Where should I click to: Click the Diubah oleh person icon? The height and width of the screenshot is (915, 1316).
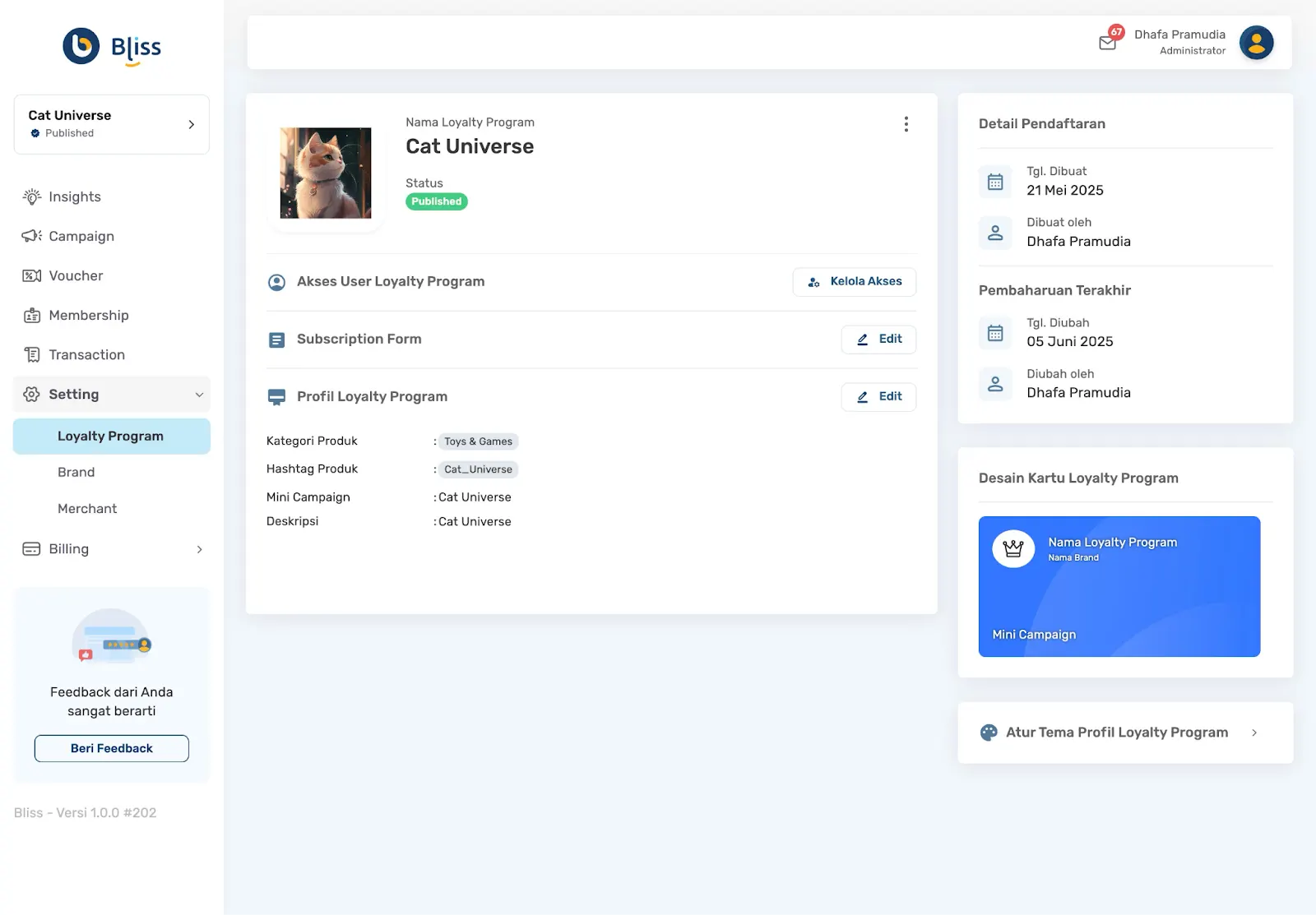[995, 384]
